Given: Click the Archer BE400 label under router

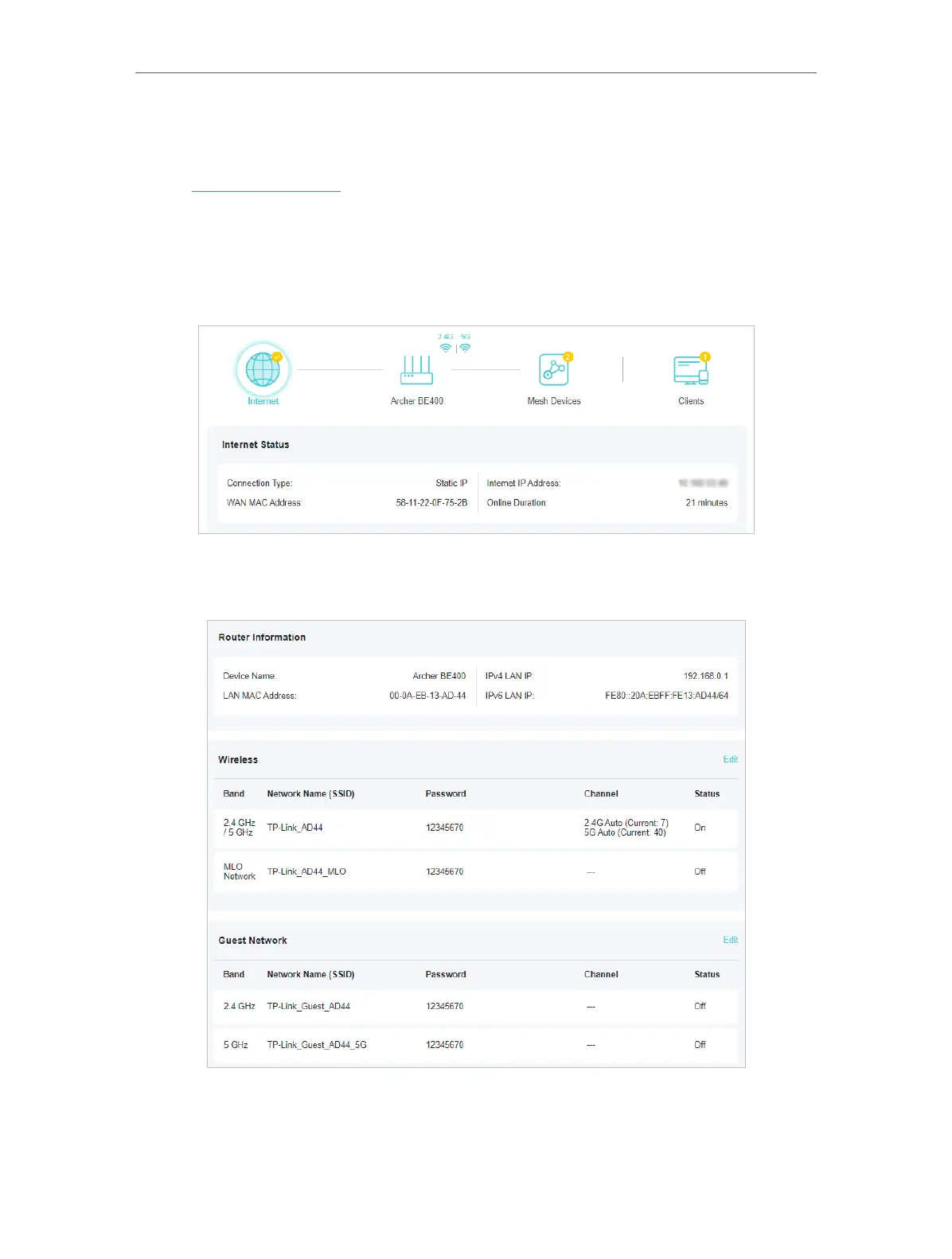Looking at the screenshot, I should [x=417, y=401].
